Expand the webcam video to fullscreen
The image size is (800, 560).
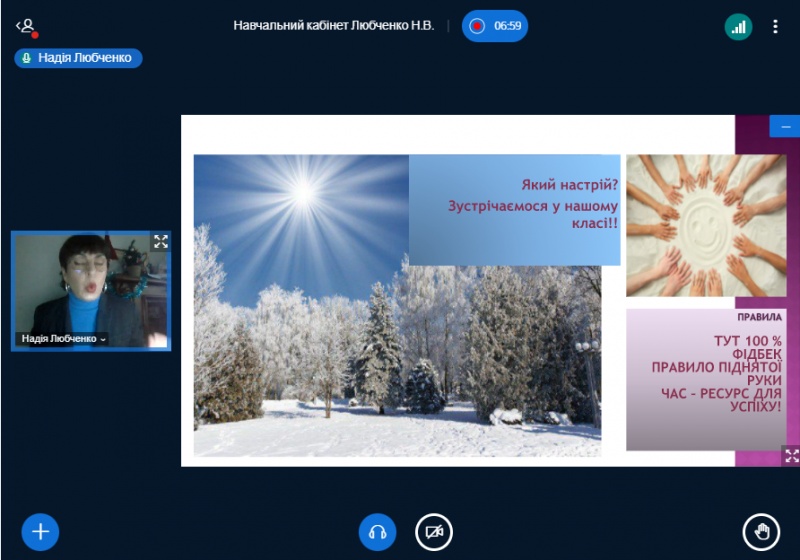click(x=160, y=242)
